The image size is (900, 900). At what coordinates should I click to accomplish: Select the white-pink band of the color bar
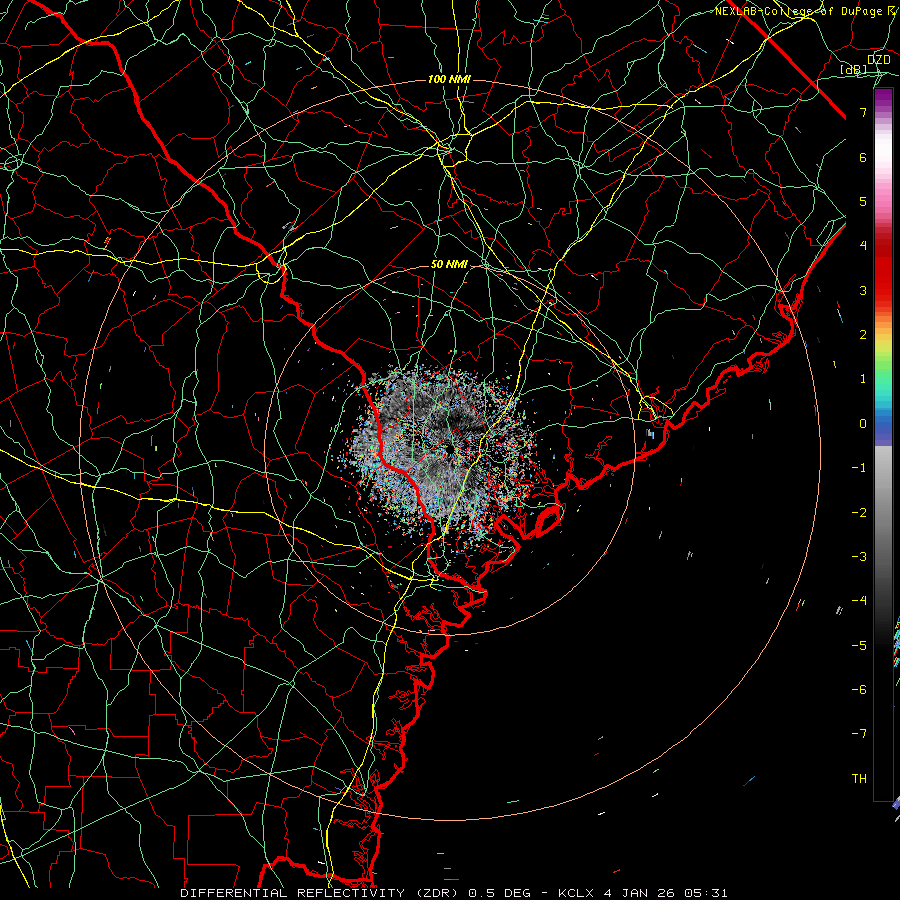click(883, 164)
